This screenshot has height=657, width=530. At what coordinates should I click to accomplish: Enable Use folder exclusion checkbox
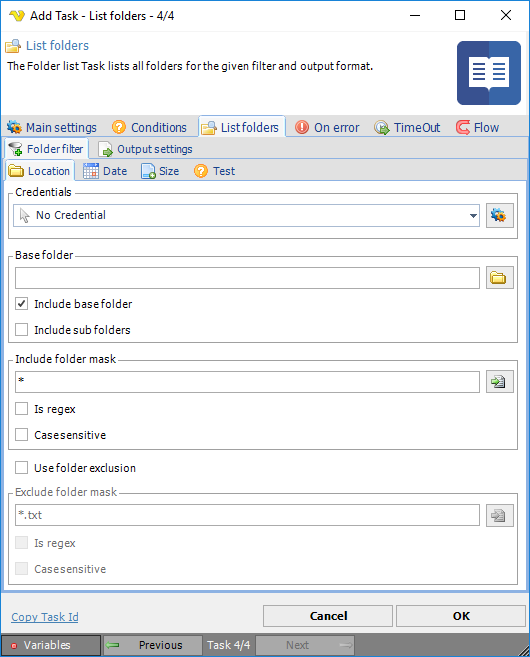point(21,468)
